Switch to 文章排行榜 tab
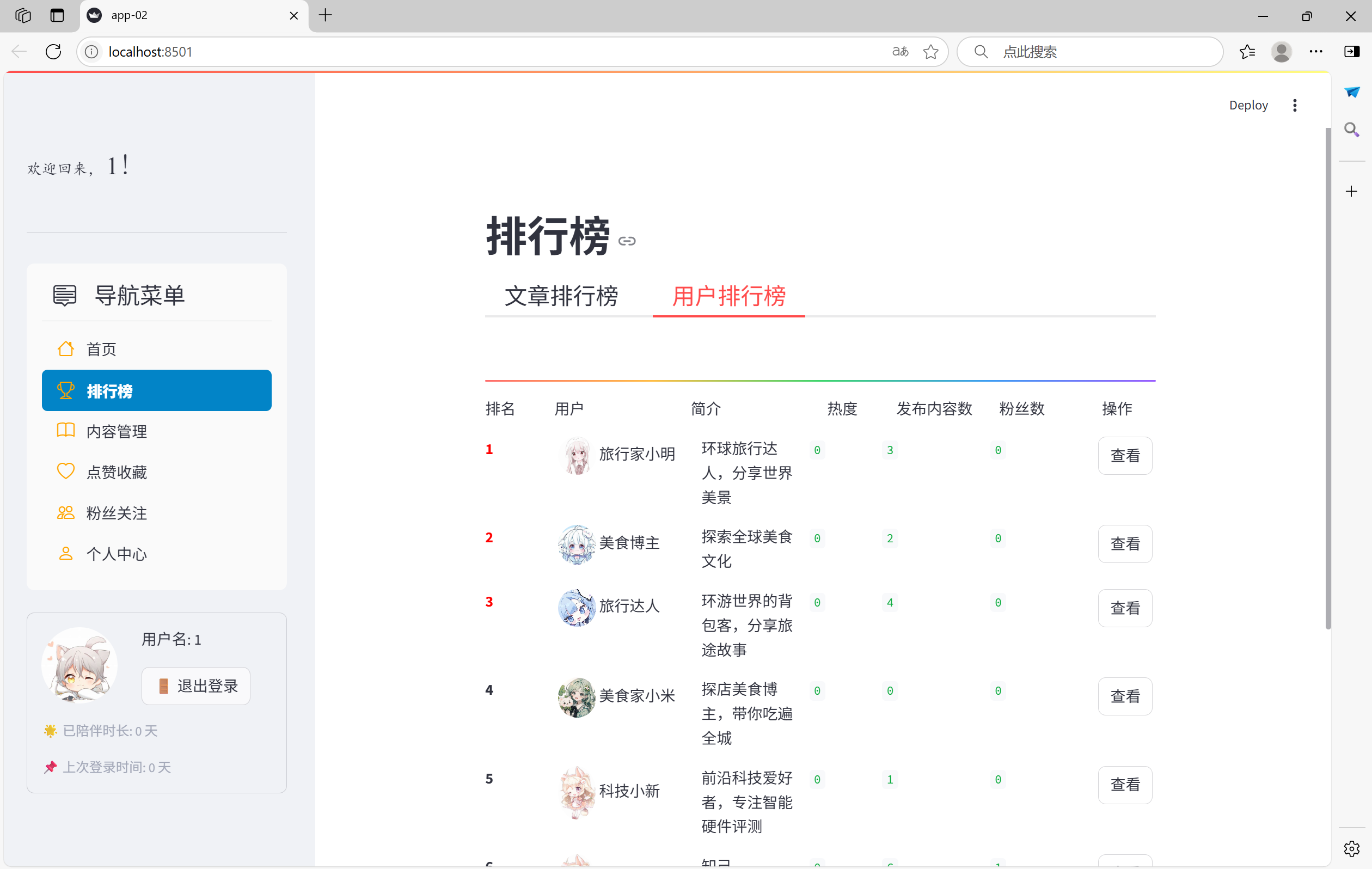This screenshot has width=1372, height=869. (x=561, y=296)
